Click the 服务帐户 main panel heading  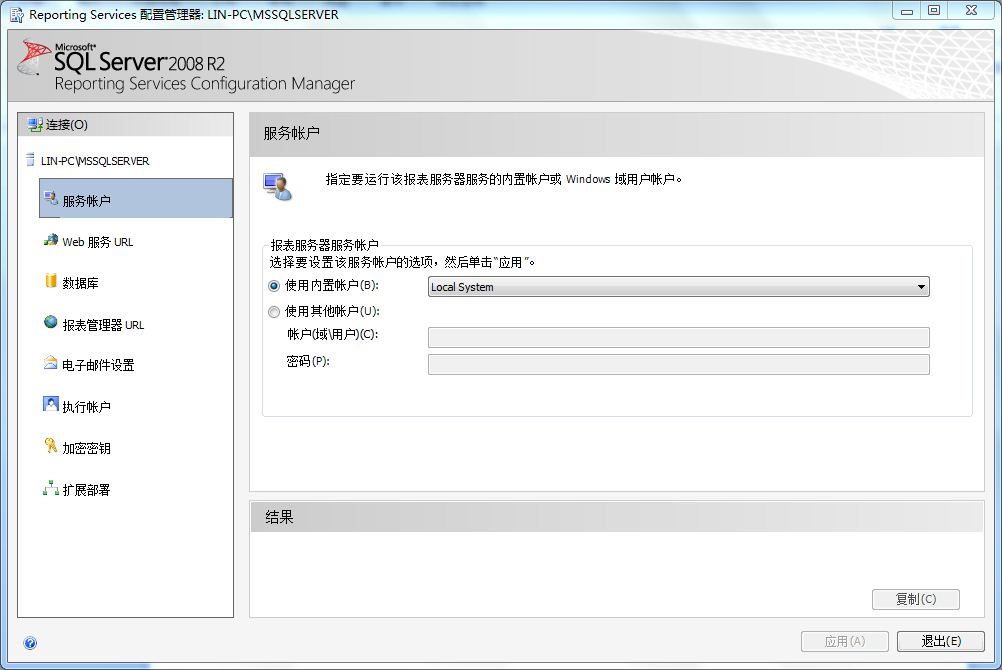[x=291, y=133]
